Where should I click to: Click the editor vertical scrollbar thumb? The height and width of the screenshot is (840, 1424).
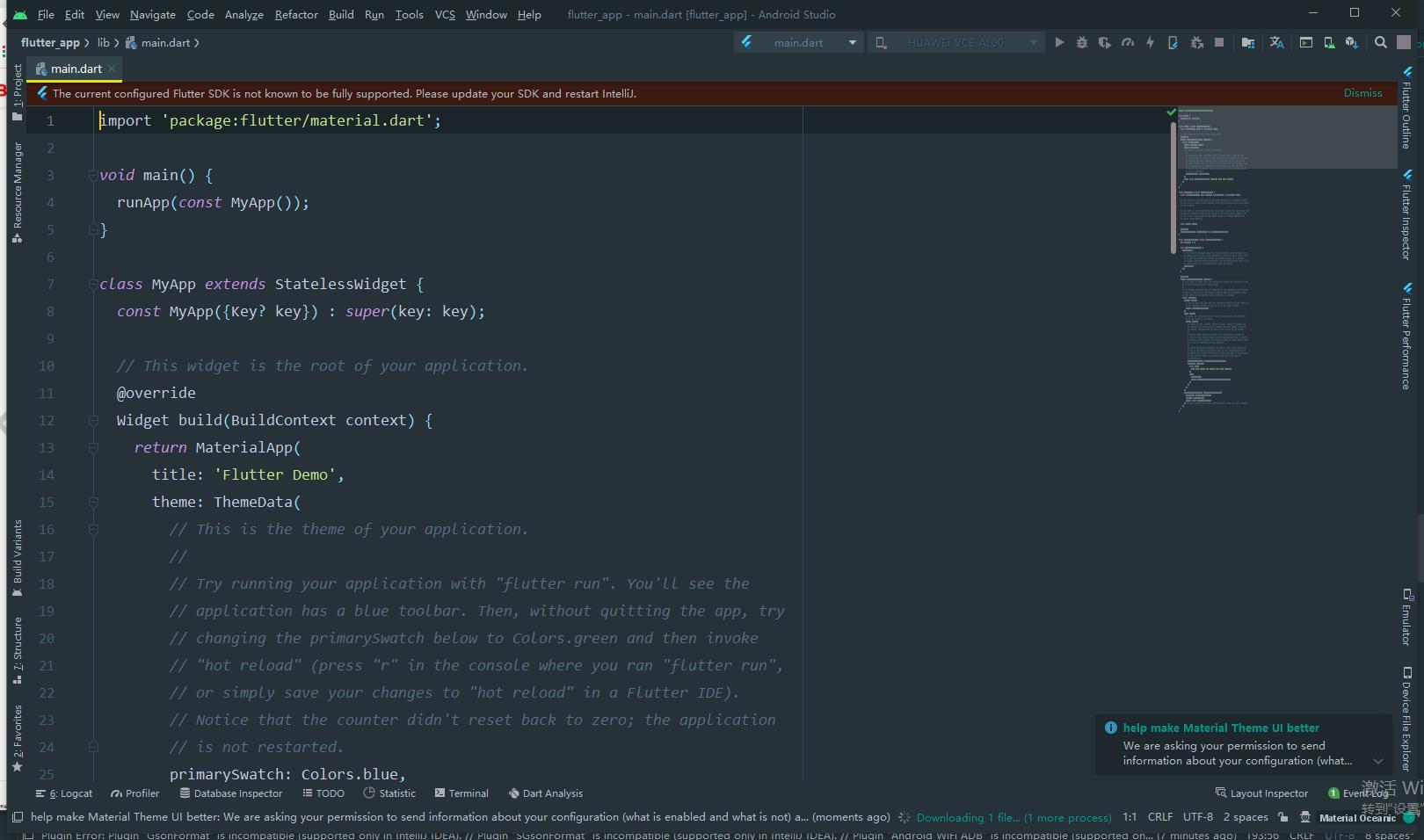tap(1173, 187)
